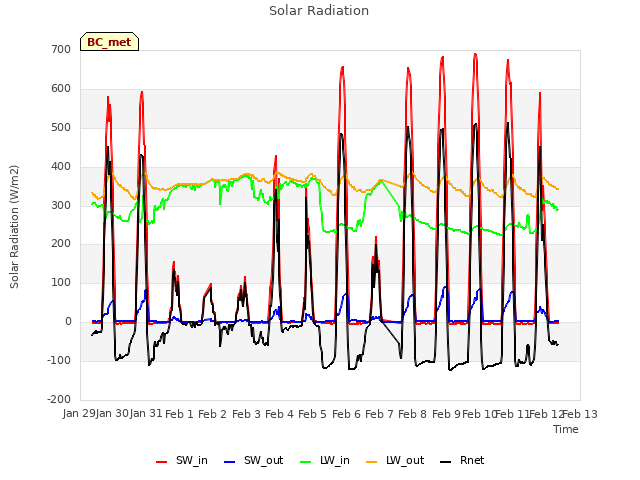Click the Feb 1 x-axis label
Screen dimensions: 640x480
pyautogui.click(x=179, y=414)
